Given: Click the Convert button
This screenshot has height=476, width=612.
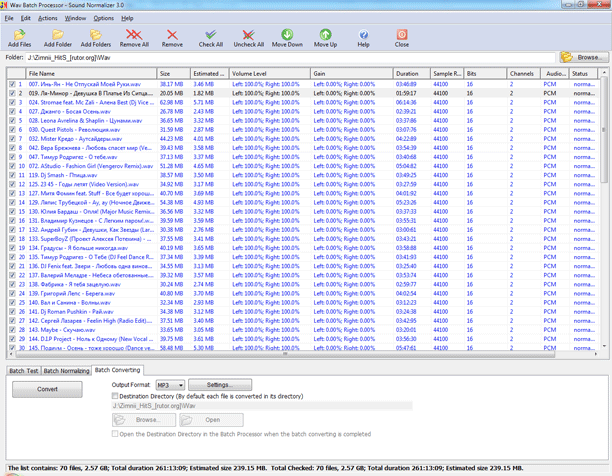Looking at the screenshot, I should pos(47,389).
